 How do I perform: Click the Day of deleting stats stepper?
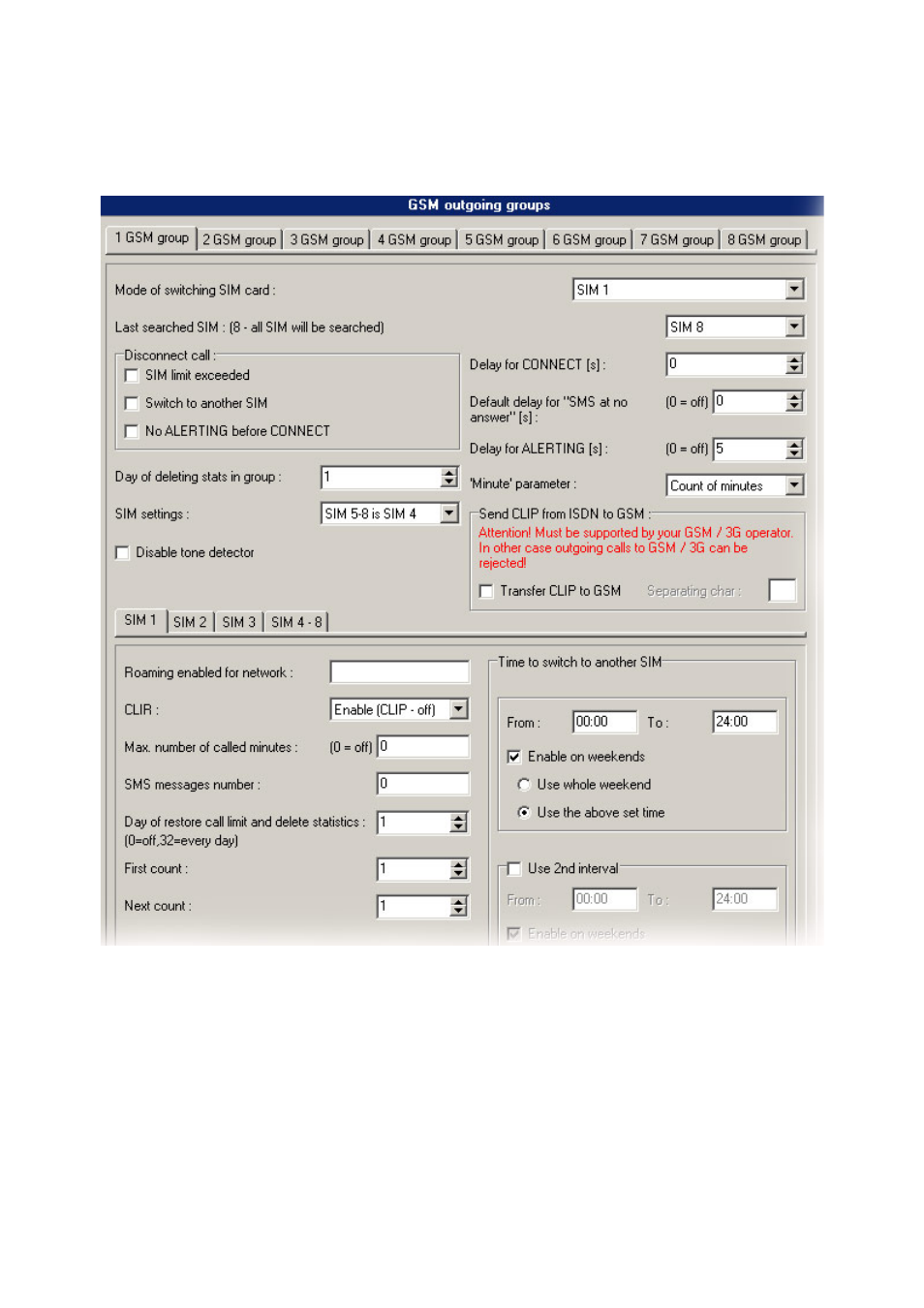click(448, 477)
